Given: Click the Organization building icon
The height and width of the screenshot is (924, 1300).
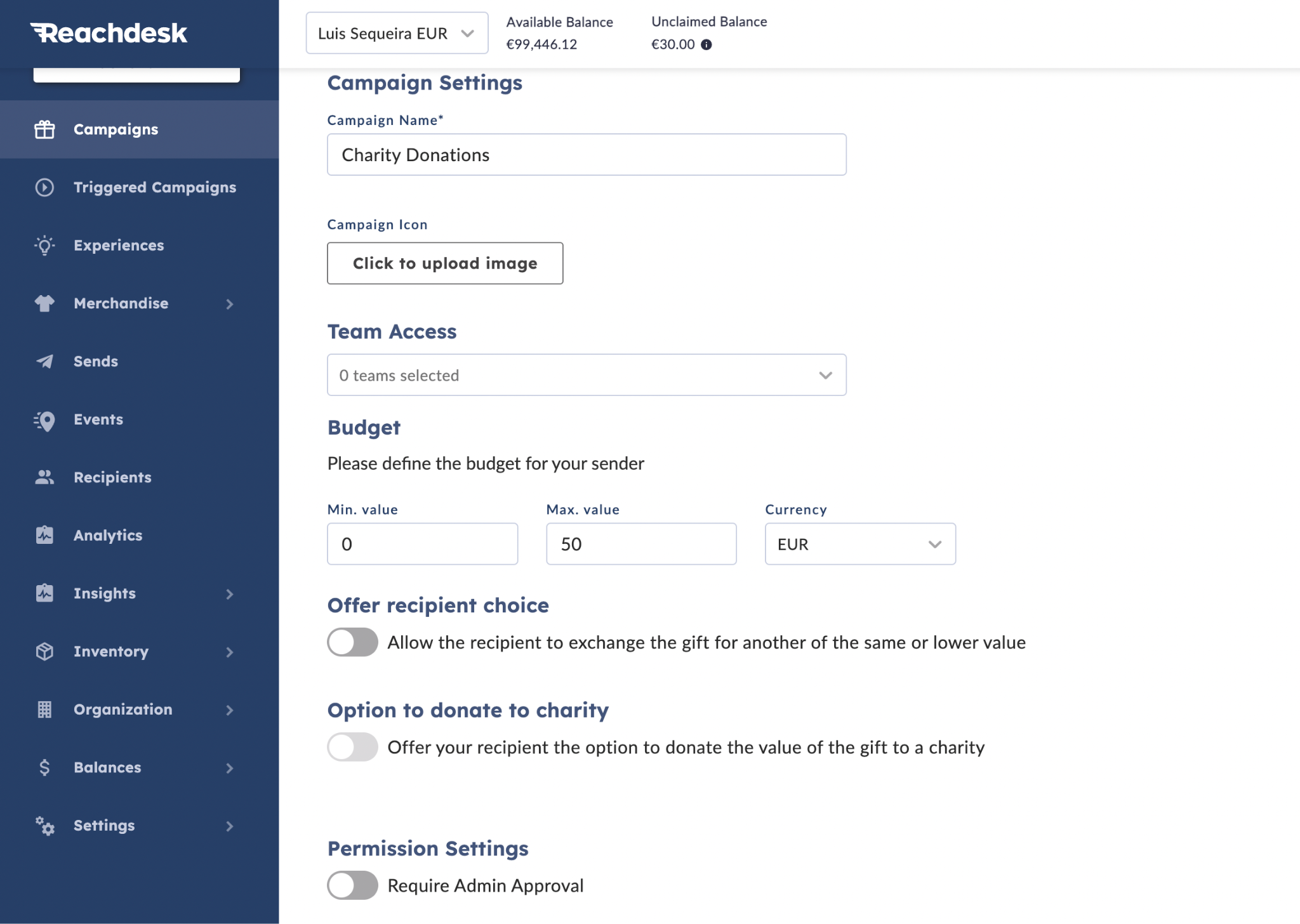Looking at the screenshot, I should point(44,709).
